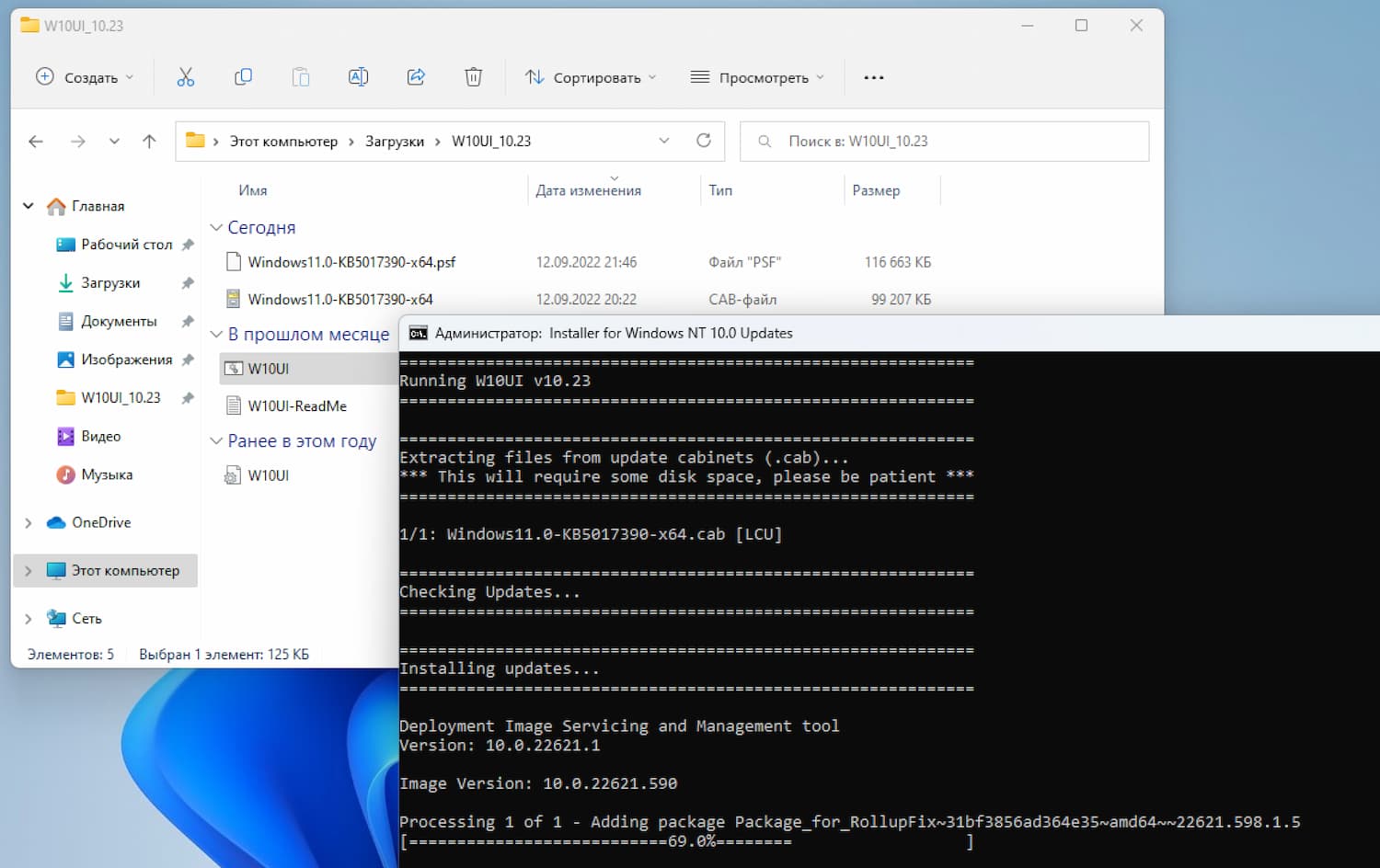Collapse the Сегодня group
This screenshot has height=868, width=1380.
tap(216, 227)
